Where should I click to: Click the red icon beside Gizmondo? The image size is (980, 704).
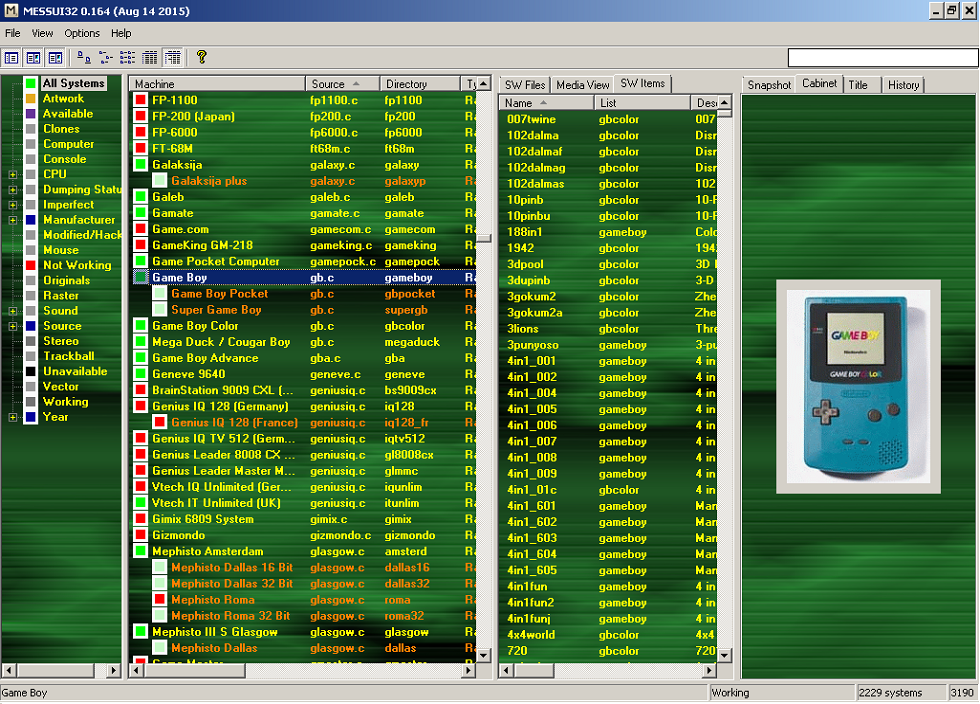pyautogui.click(x=141, y=535)
